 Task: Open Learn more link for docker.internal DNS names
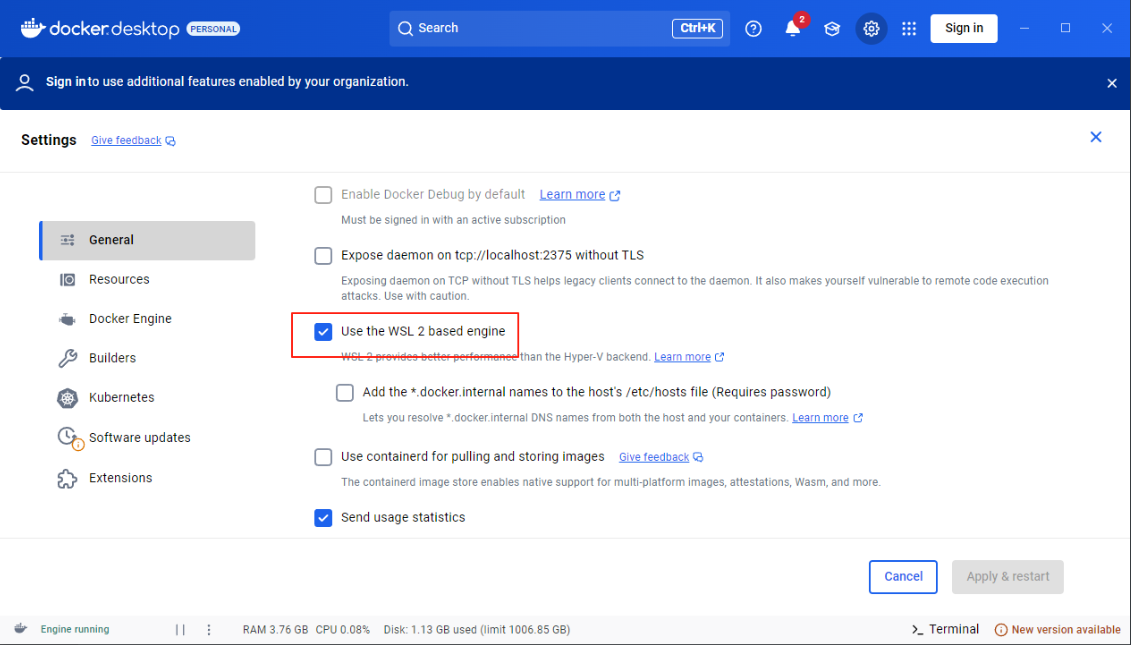pyautogui.click(x=820, y=418)
